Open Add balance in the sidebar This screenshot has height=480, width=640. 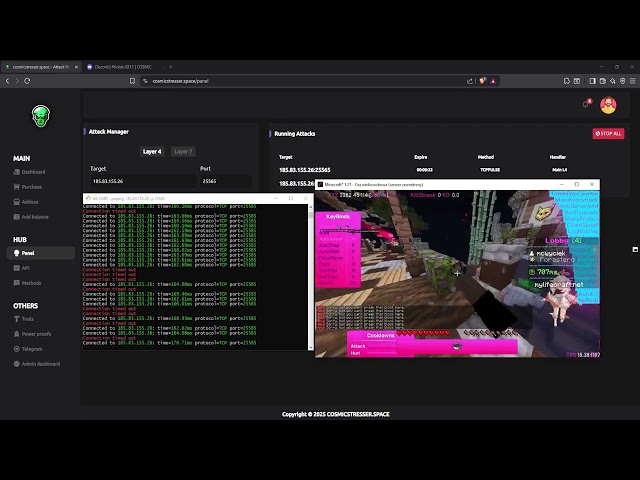coord(31,217)
